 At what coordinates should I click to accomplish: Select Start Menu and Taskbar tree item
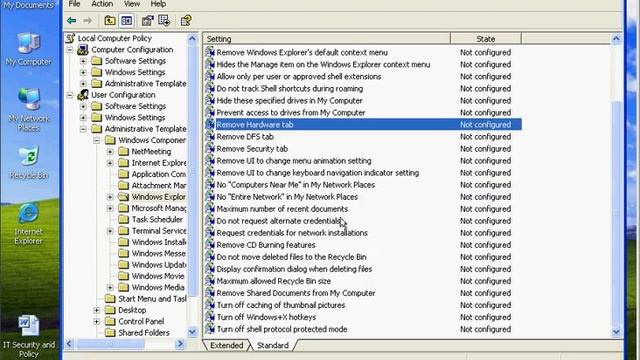pos(152,299)
